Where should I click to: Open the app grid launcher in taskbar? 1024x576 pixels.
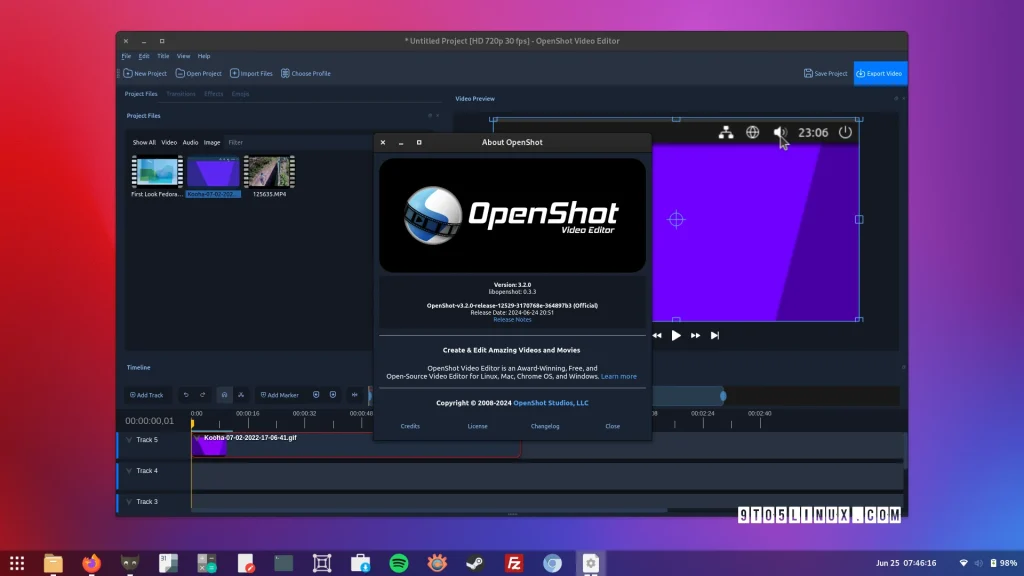17,563
